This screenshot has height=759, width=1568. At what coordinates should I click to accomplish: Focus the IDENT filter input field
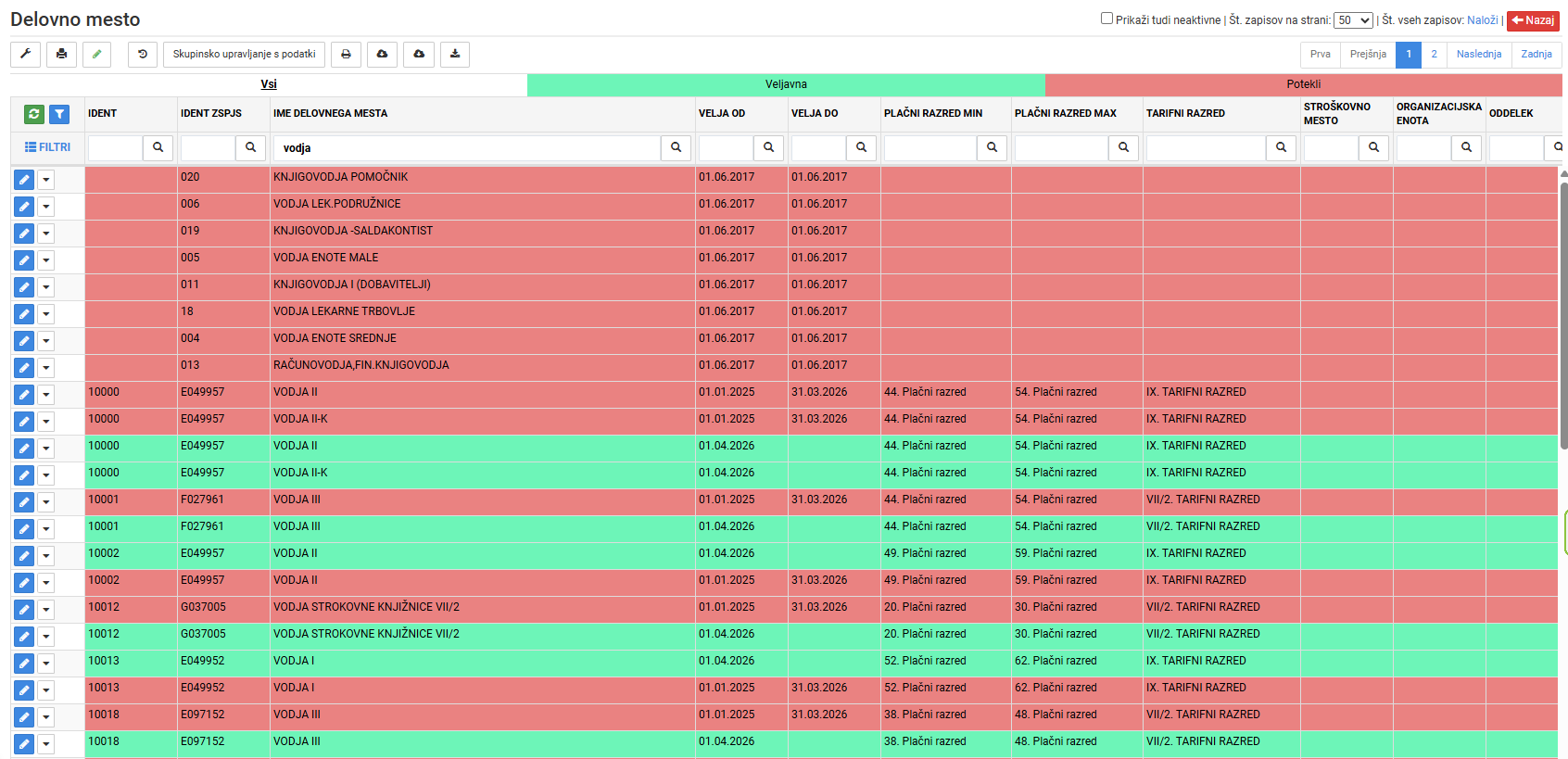[x=115, y=147]
